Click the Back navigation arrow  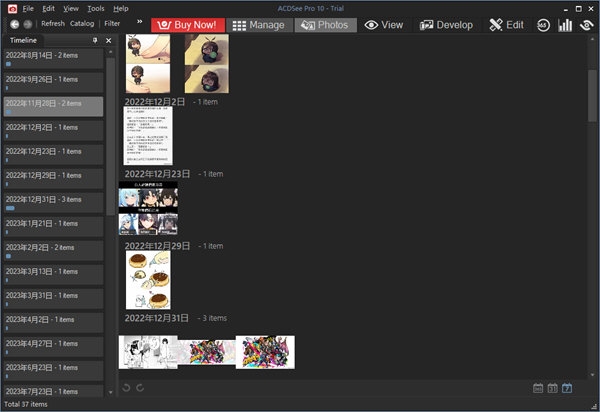(15, 24)
